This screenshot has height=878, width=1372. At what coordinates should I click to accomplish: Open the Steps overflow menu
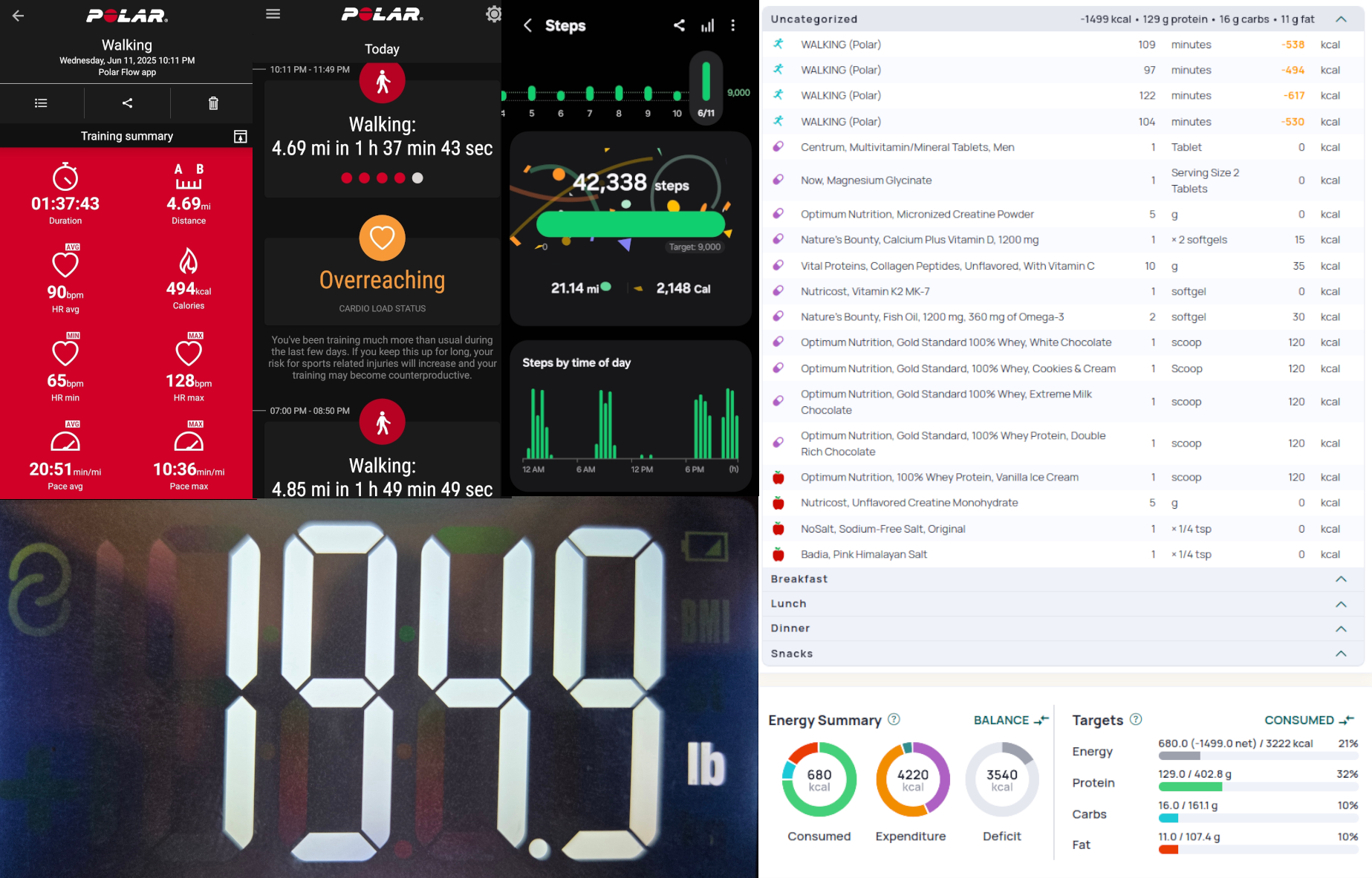click(733, 25)
